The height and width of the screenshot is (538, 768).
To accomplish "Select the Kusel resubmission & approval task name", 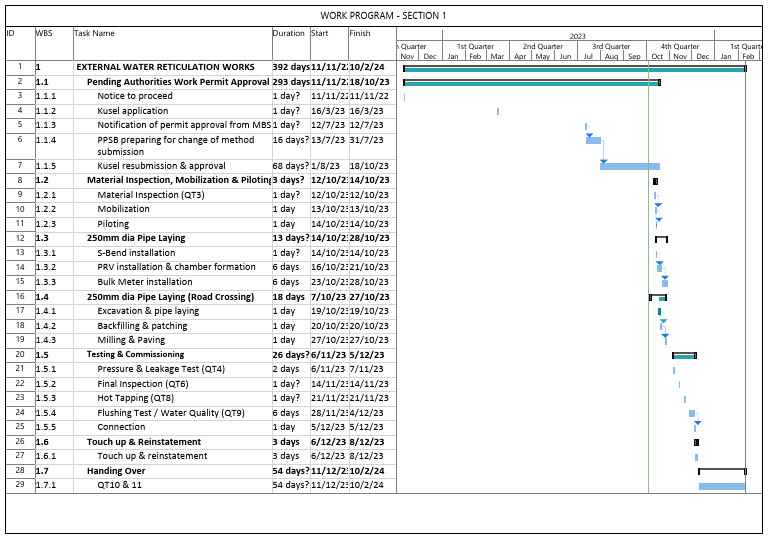I will (161, 166).
